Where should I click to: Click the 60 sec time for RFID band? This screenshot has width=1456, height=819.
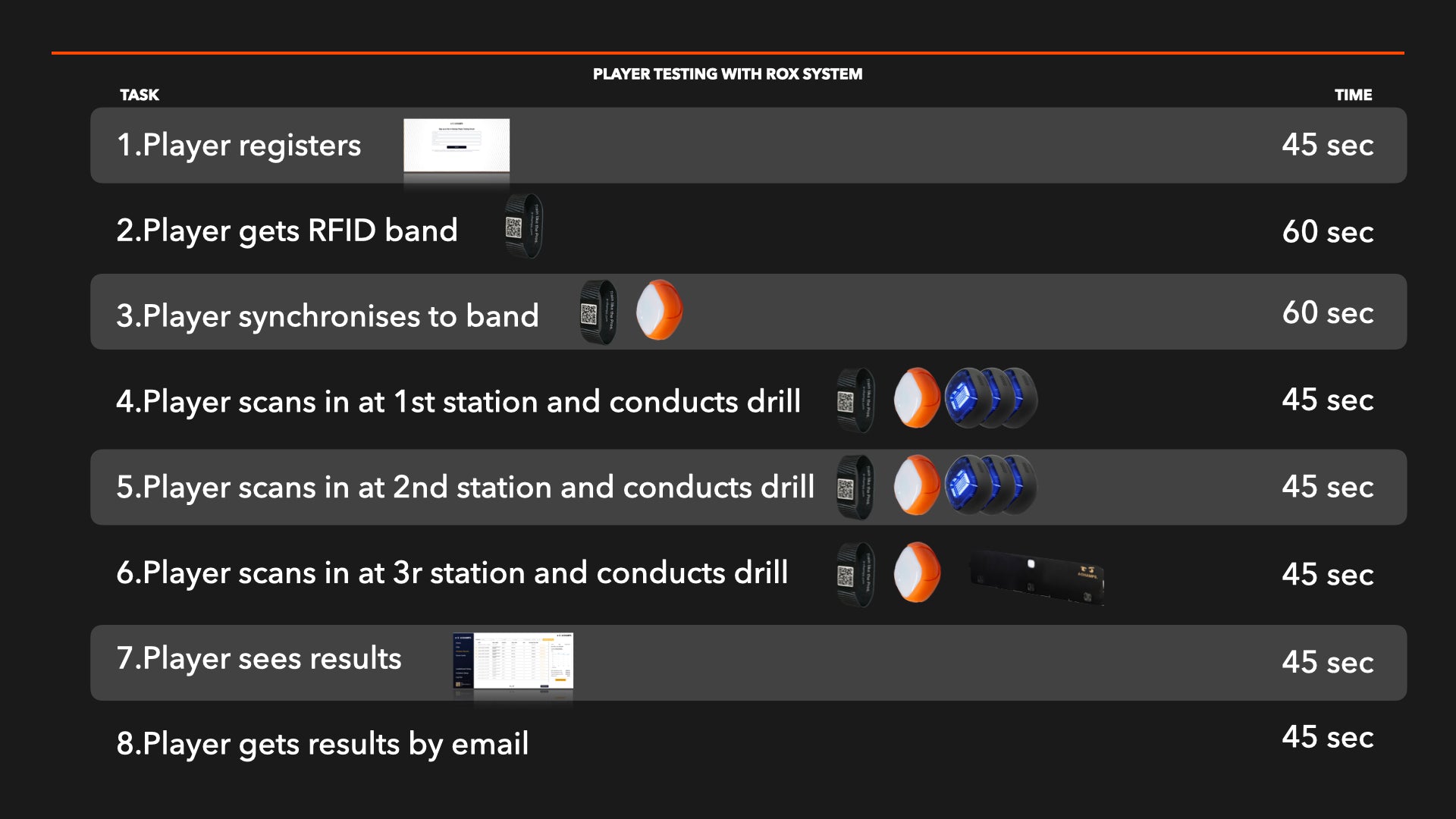point(1327,231)
